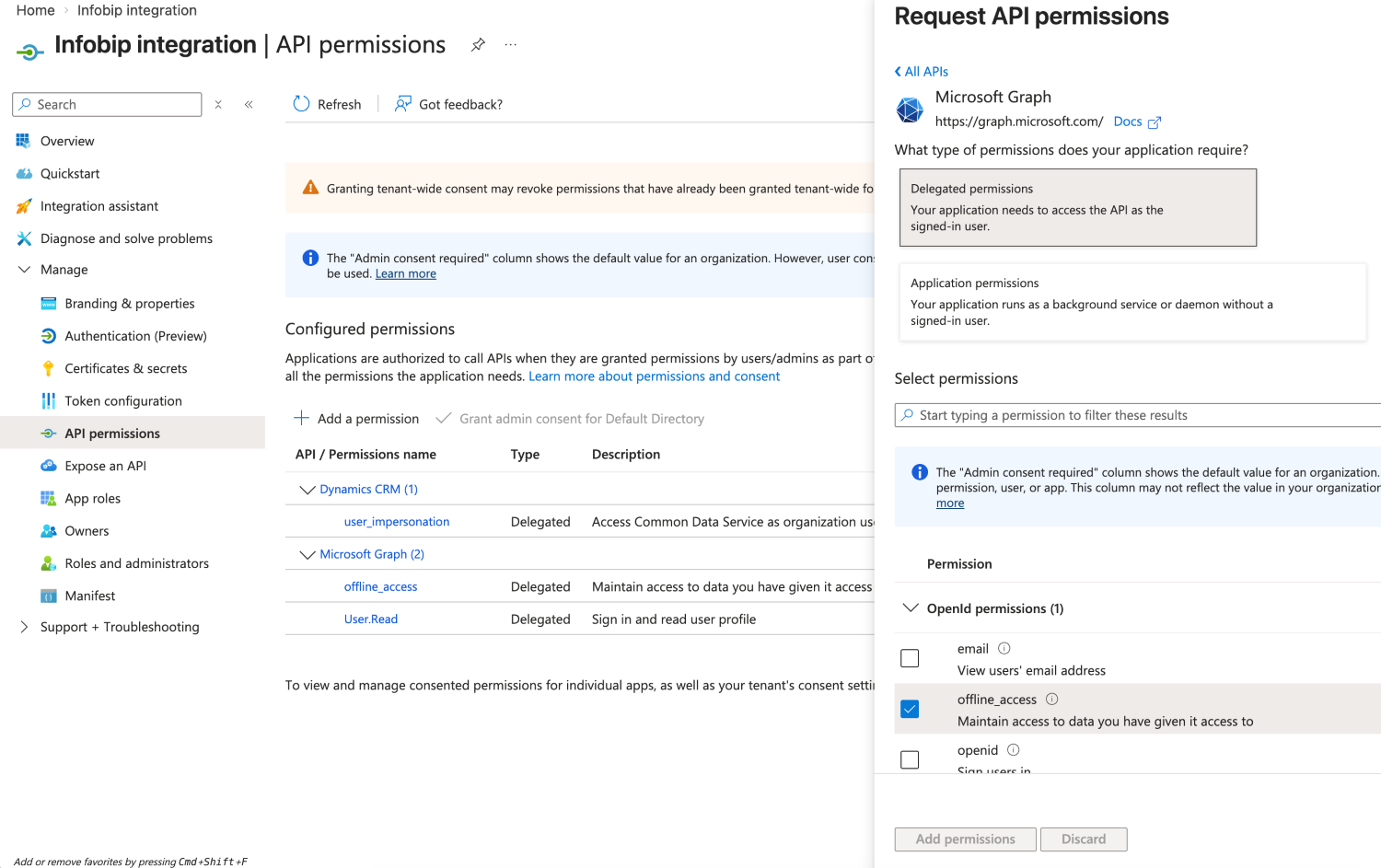Pin the API permissions page
The height and width of the screenshot is (868, 1381).
click(x=478, y=44)
